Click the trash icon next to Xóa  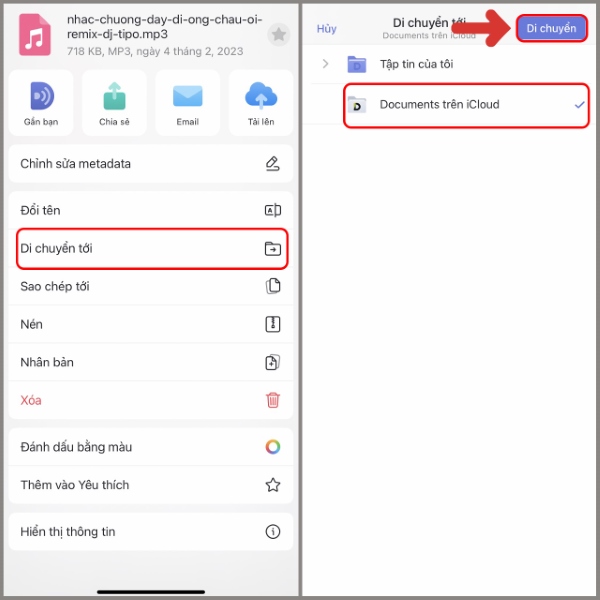[272, 400]
